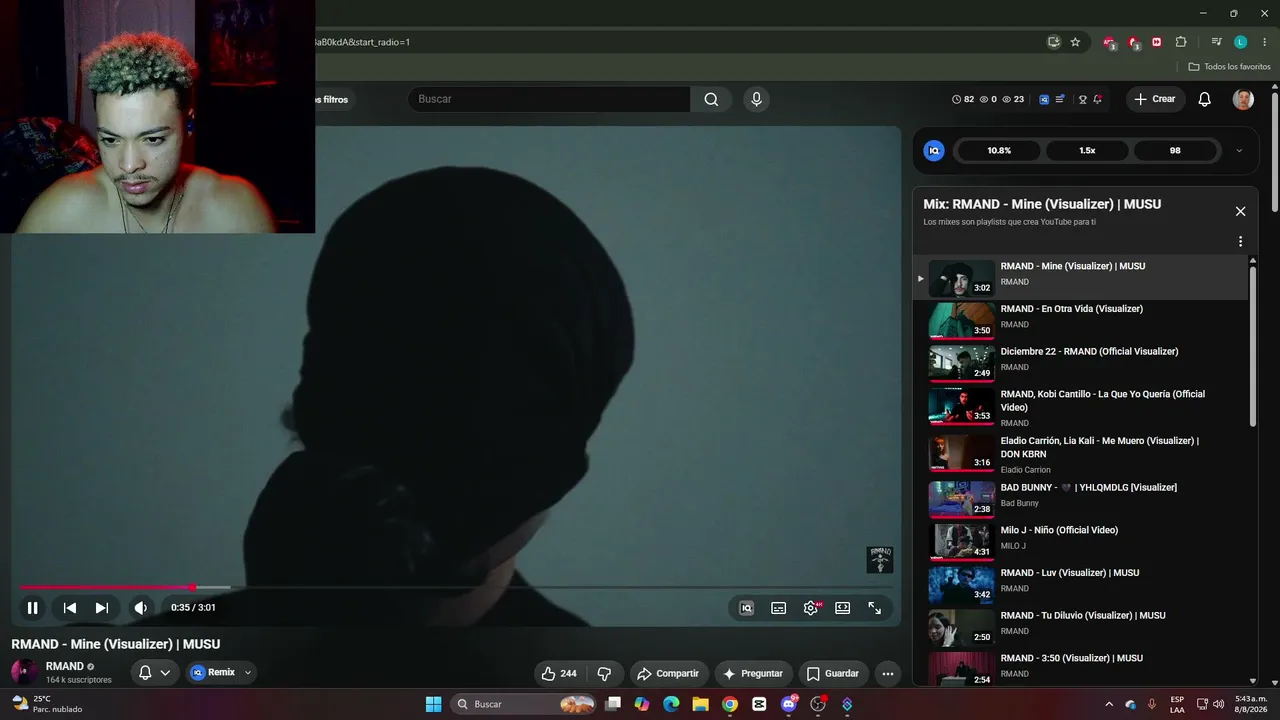Open the Crear create menu

(x=1155, y=99)
